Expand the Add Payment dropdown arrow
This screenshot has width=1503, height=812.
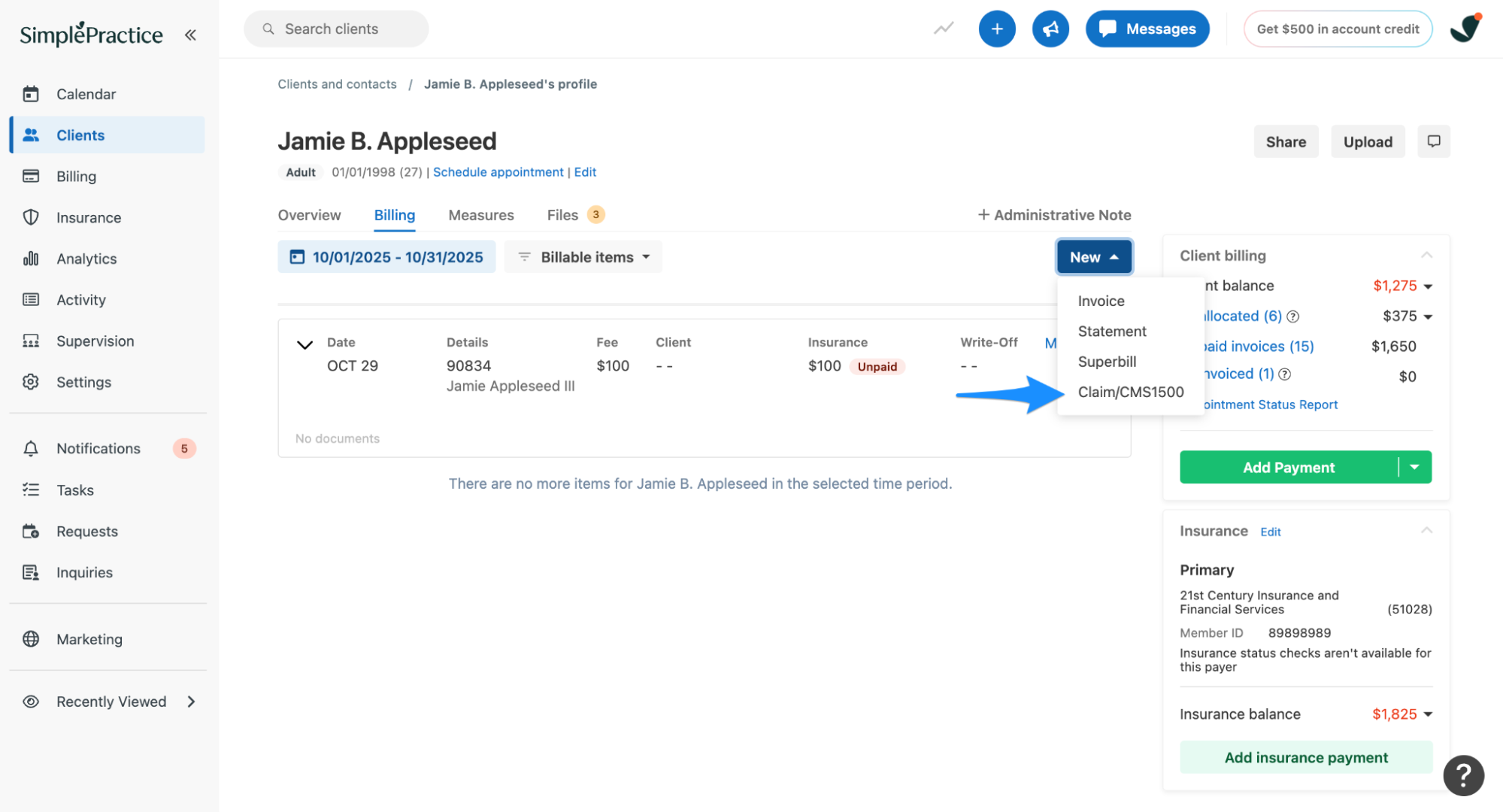tap(1414, 467)
